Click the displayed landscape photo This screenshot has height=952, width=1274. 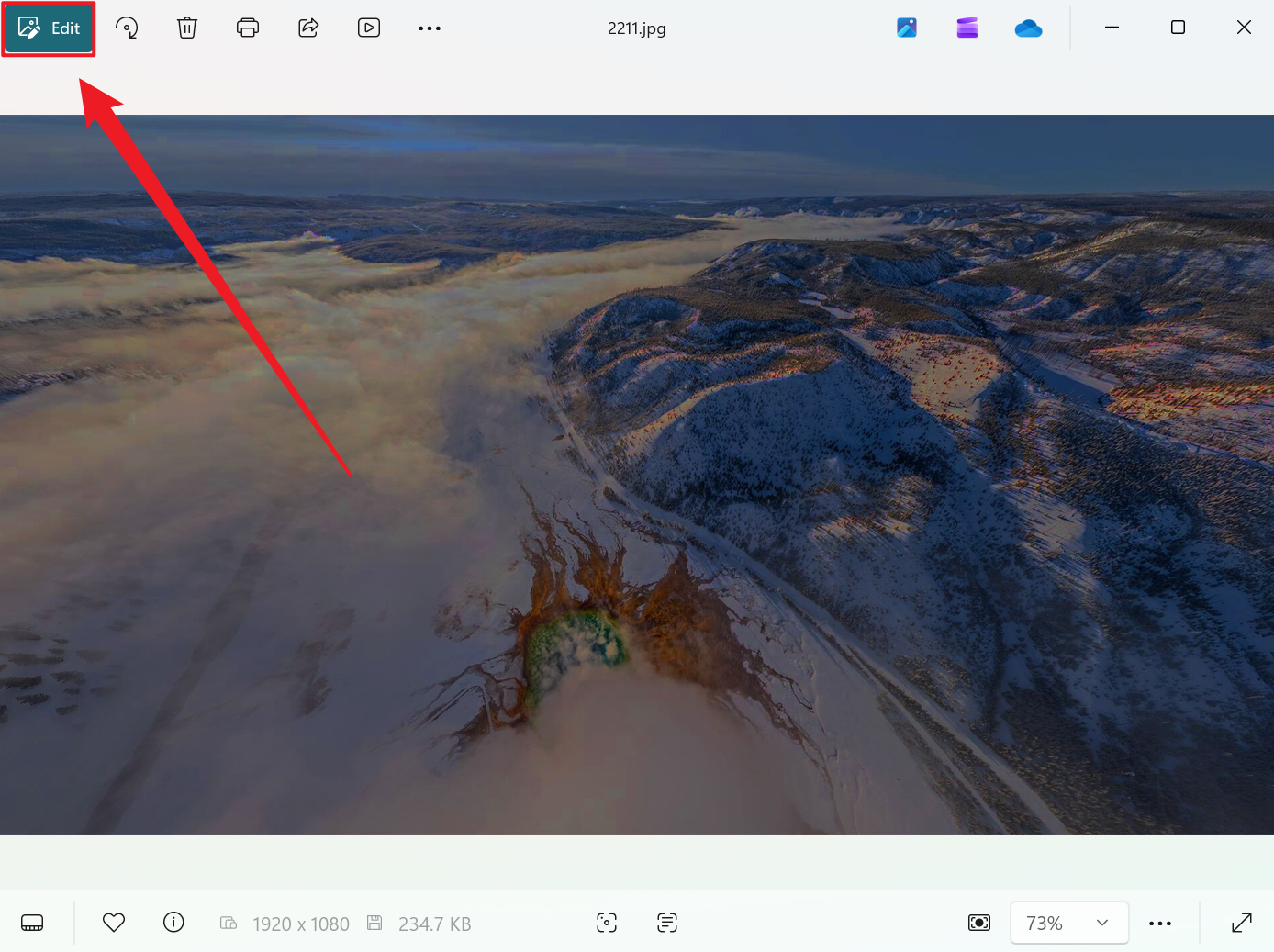click(637, 475)
